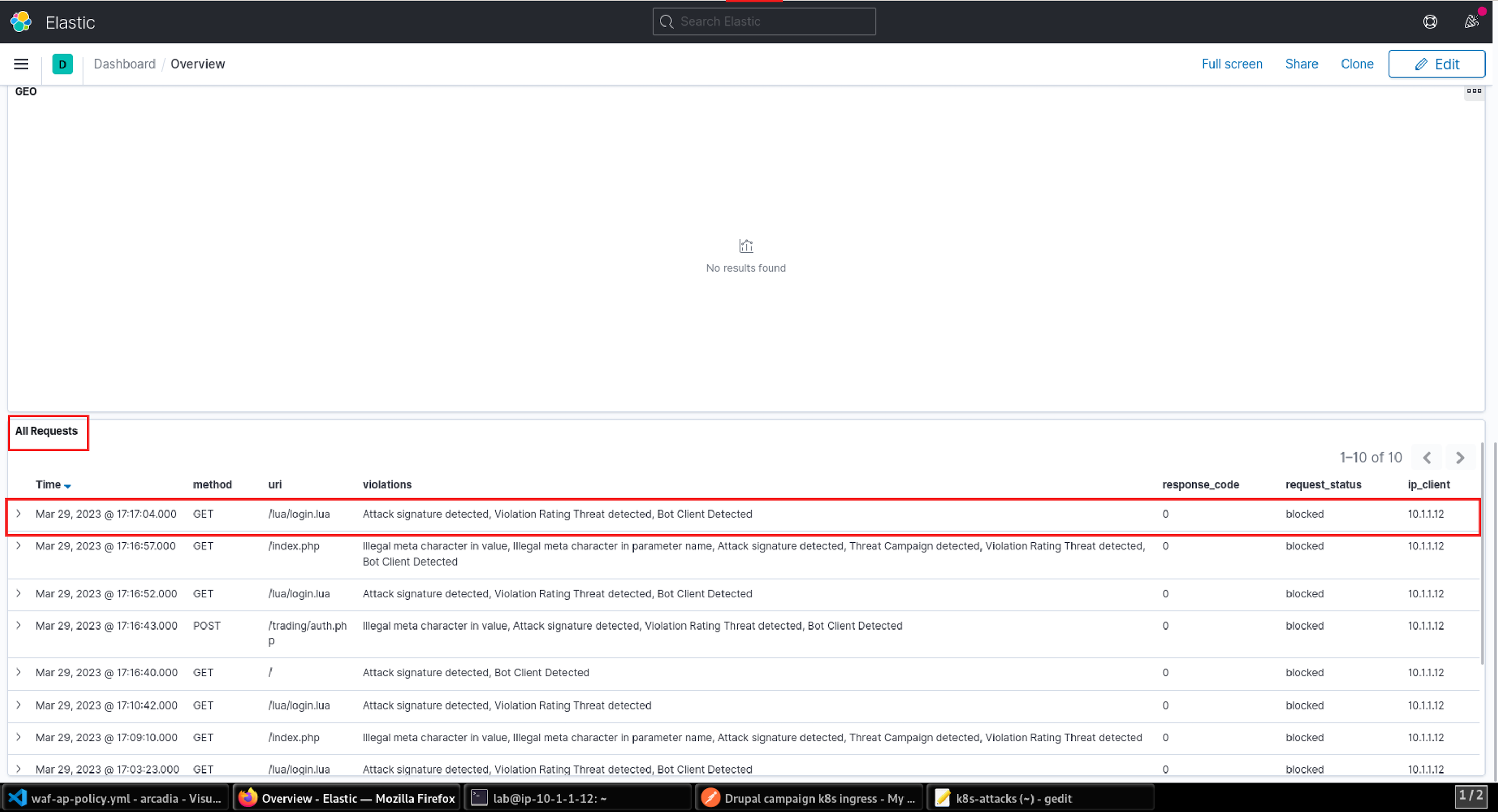1498x812 pixels.
Task: Click /lua/login.lua uri at 17:10:42
Action: tap(299, 705)
